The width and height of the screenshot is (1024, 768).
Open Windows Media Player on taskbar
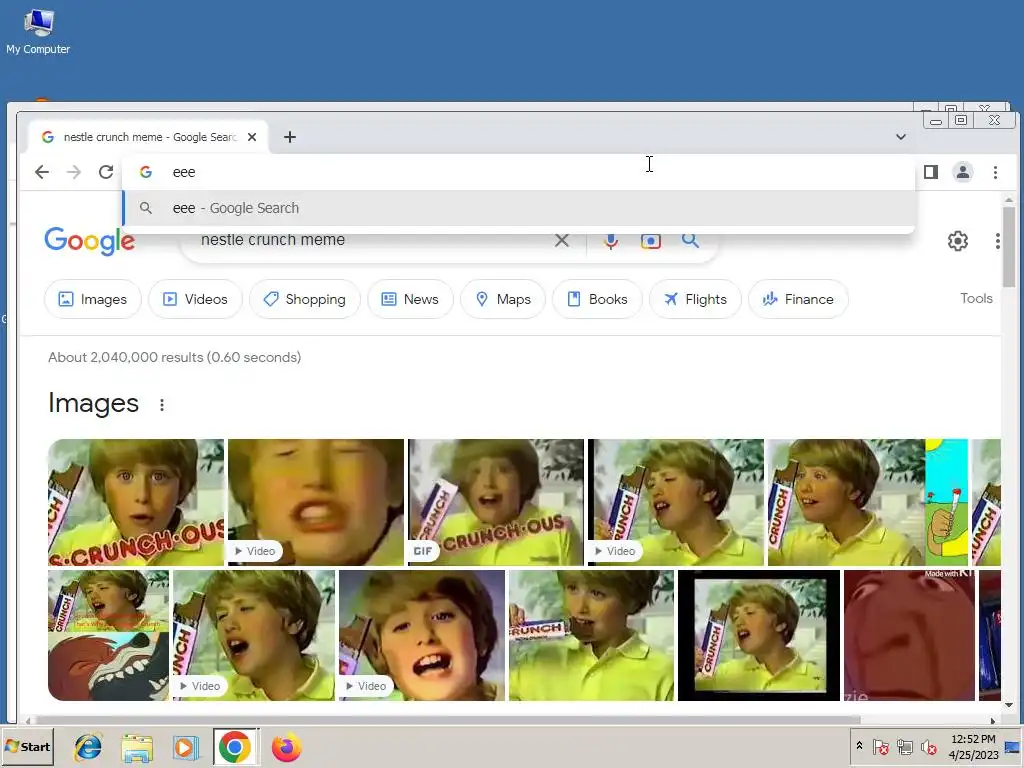186,748
